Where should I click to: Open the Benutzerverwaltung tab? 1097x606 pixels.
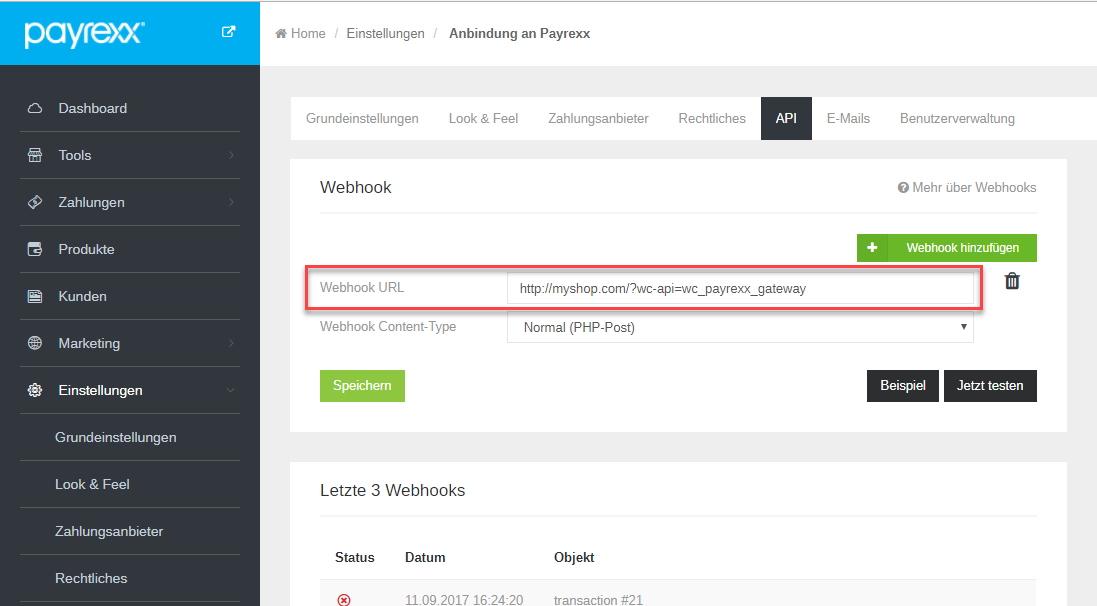(957, 118)
